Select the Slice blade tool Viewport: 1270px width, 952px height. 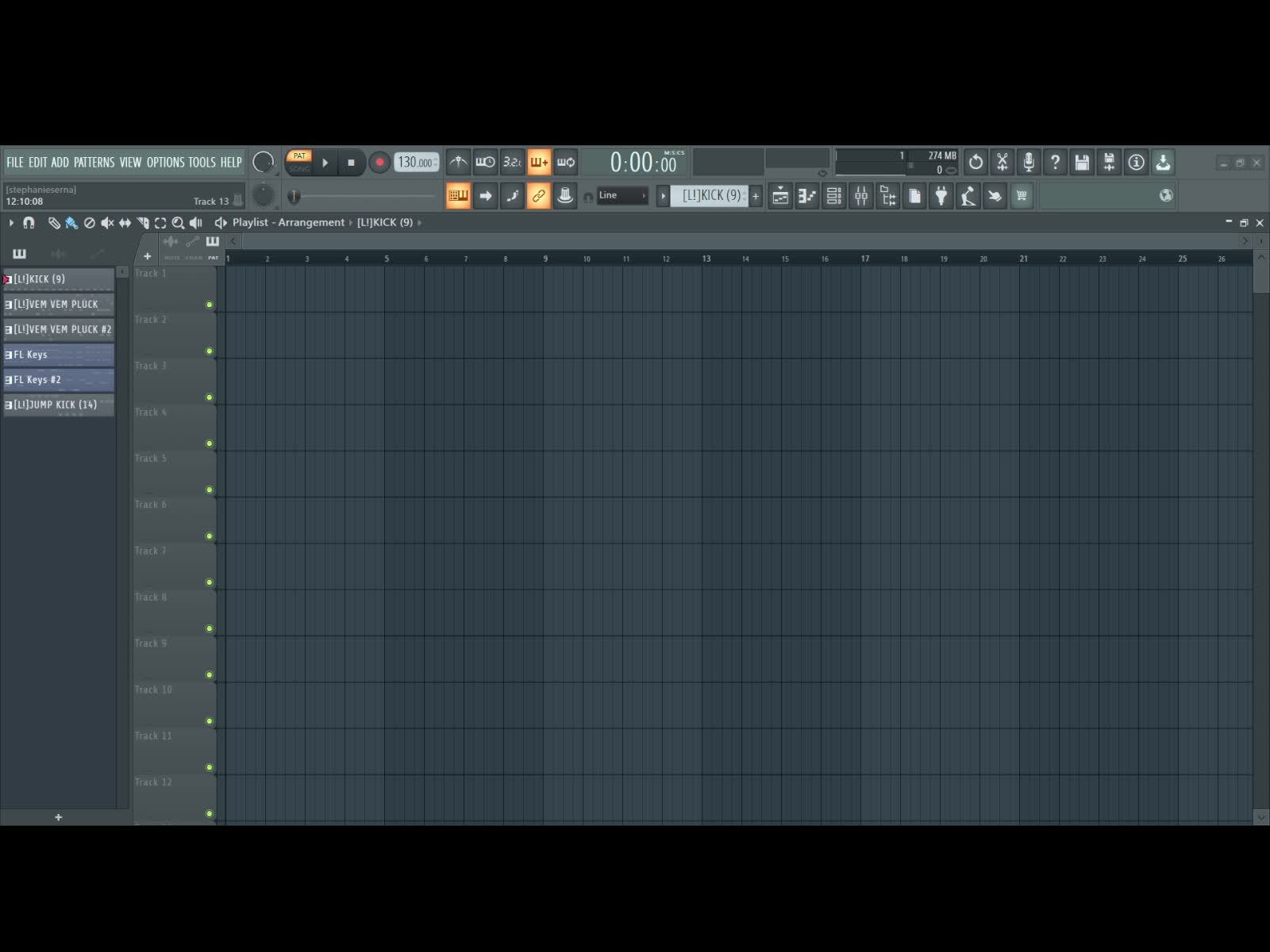click(143, 223)
